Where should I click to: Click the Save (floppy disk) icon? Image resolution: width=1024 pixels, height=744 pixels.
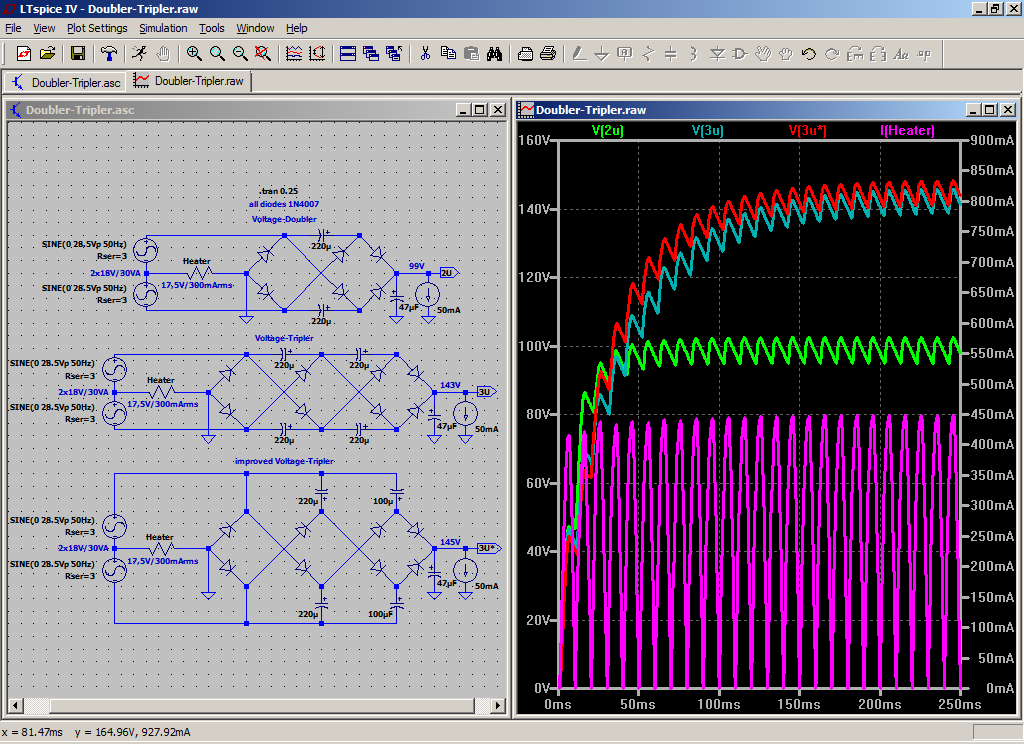point(77,53)
